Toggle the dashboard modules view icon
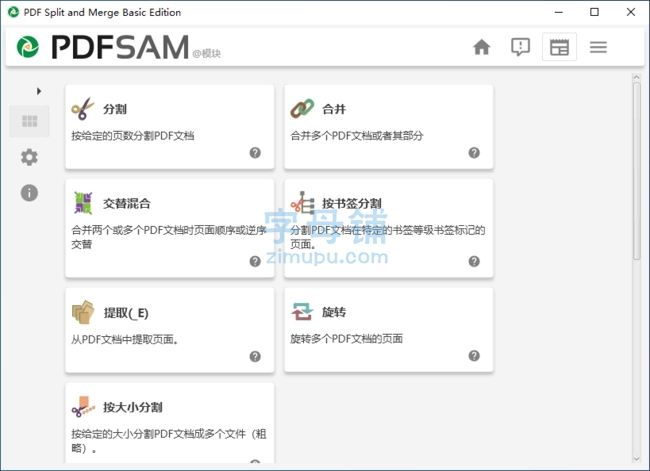Screen dimensions: 650x471 pyautogui.click(x=559, y=47)
